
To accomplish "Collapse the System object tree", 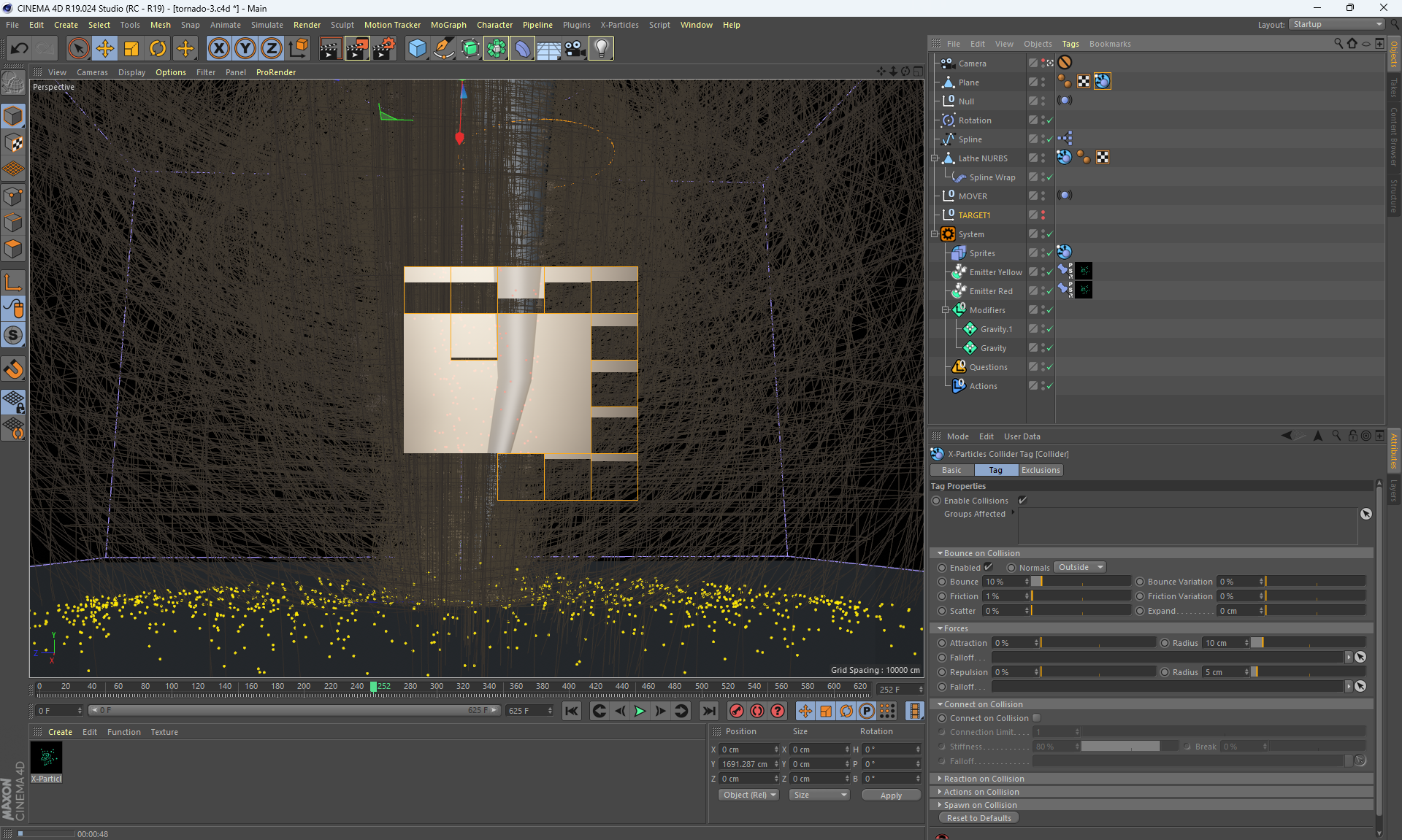I will pyautogui.click(x=935, y=234).
